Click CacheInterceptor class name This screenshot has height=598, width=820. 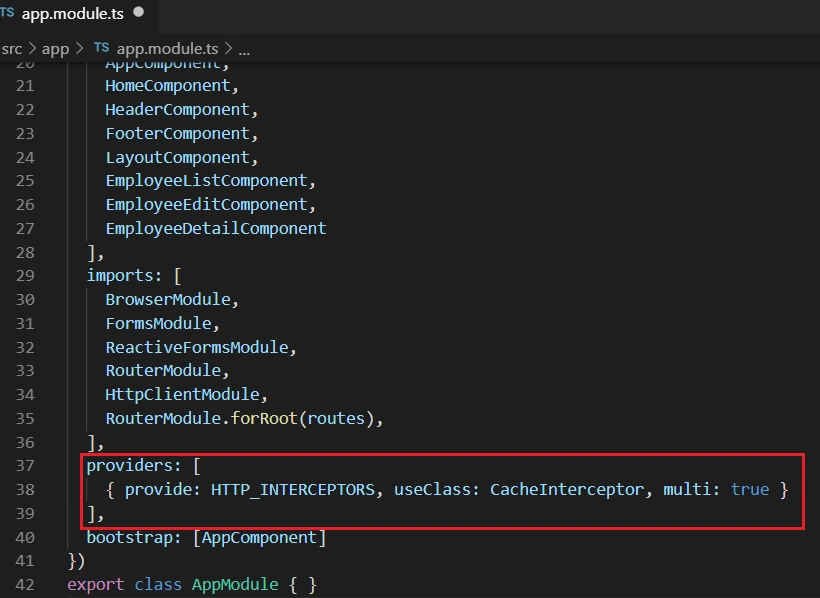(x=566, y=490)
